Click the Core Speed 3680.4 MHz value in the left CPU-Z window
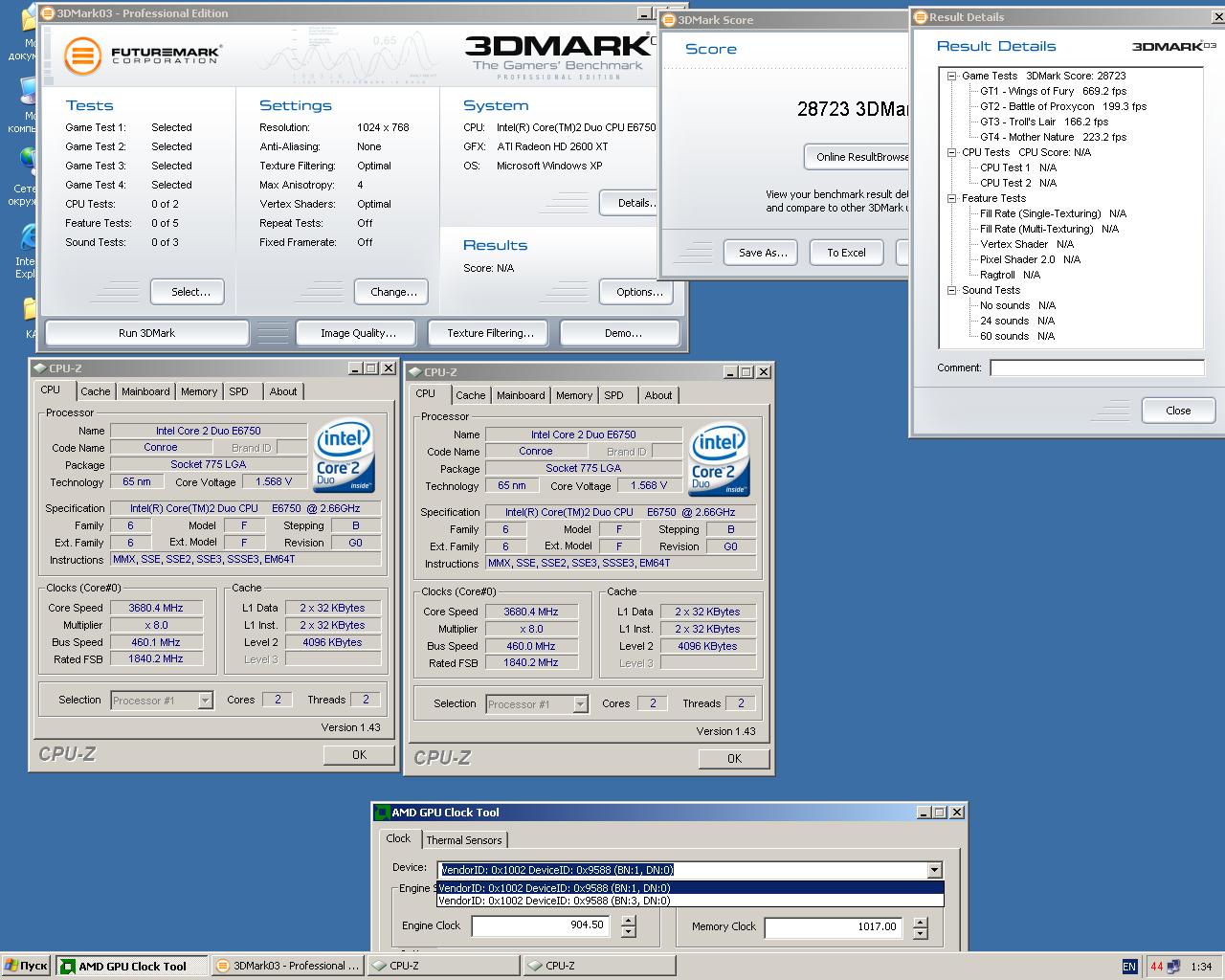The height and width of the screenshot is (980, 1225). coord(156,608)
